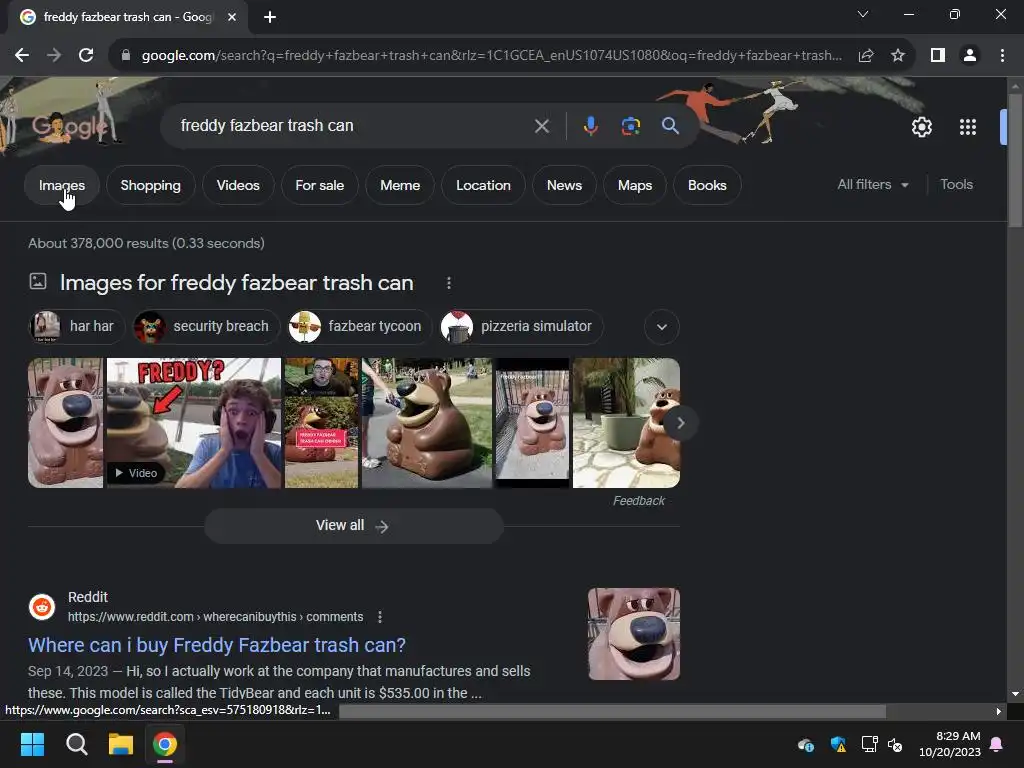Click the Google Doodle logo
Image resolution: width=1024 pixels, height=768 pixels.
point(69,126)
